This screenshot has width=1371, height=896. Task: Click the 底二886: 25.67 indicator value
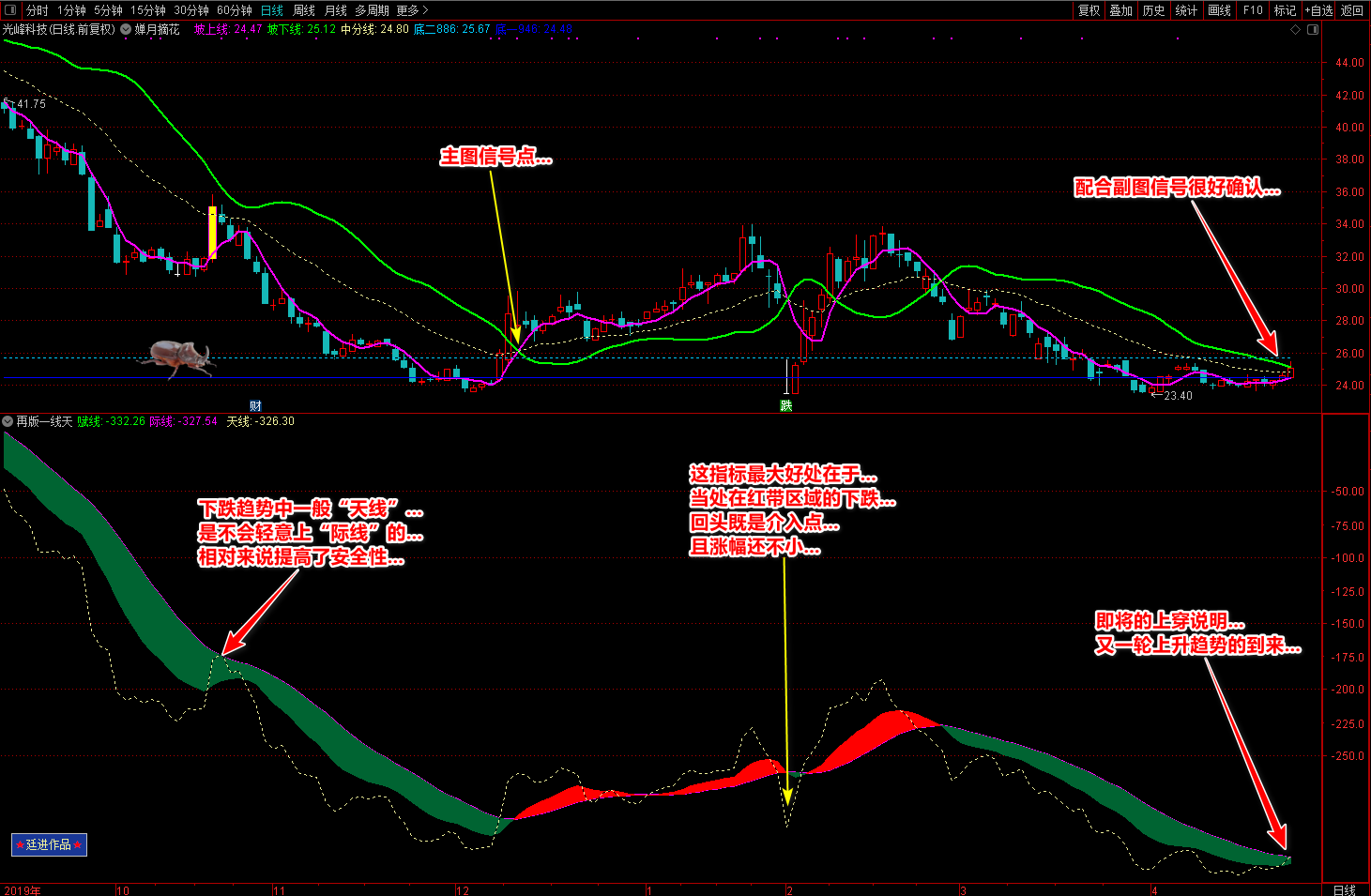click(x=452, y=29)
